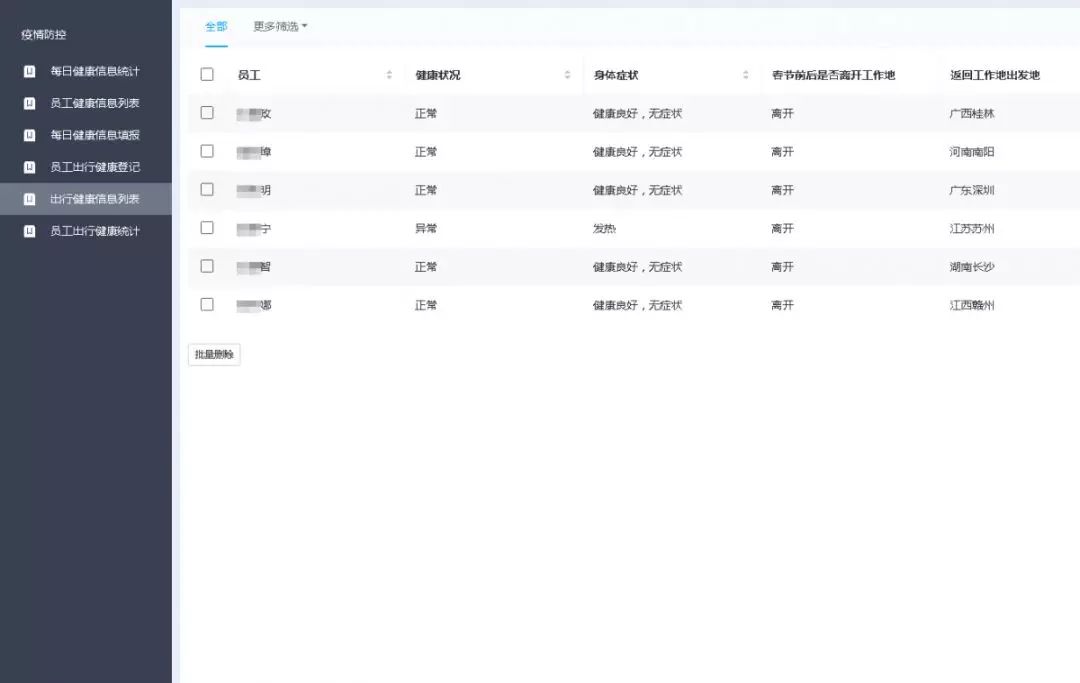Sort by 员工 column arrows icon

point(389,75)
